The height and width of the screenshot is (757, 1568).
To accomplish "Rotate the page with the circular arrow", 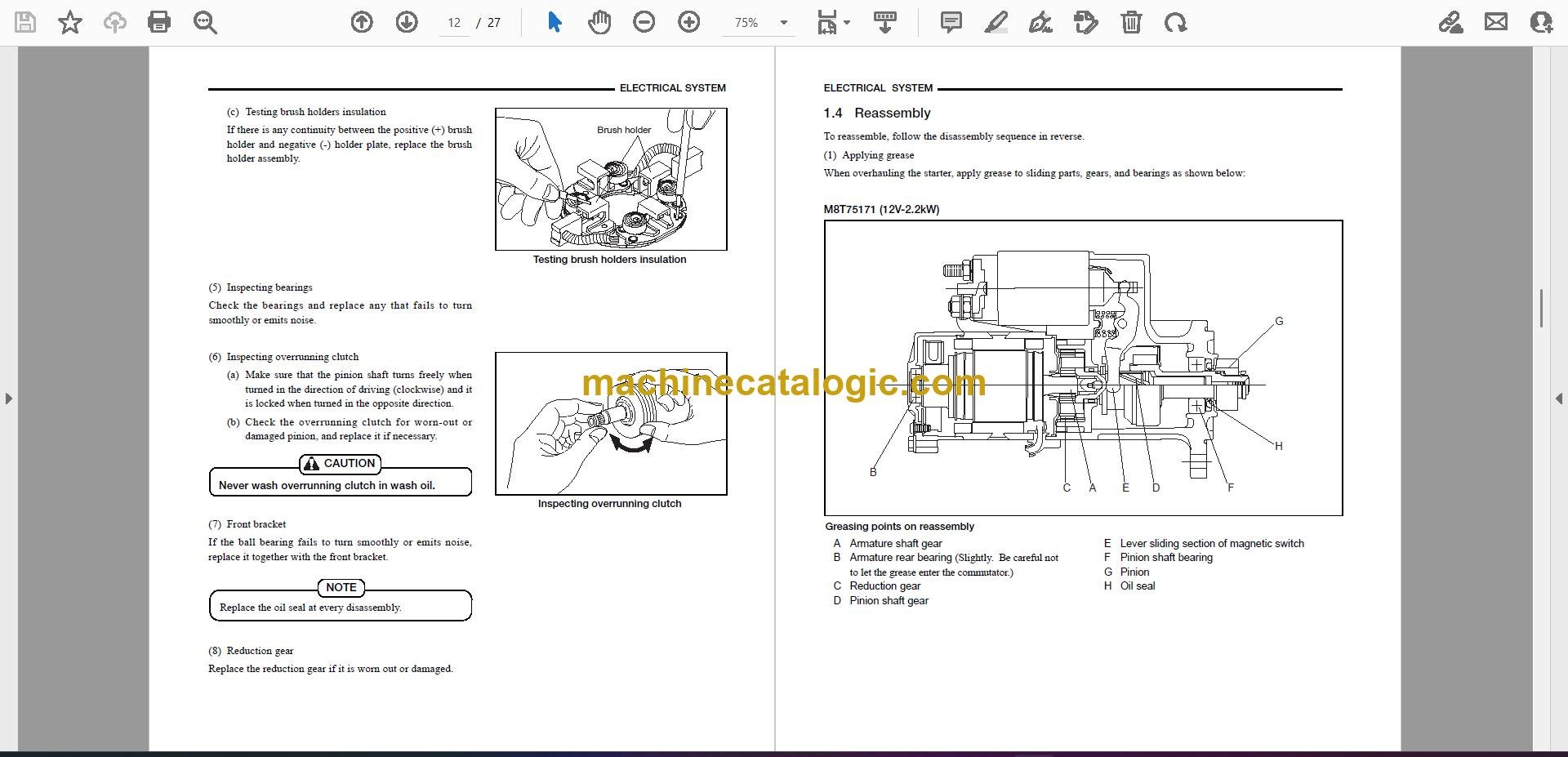I will coord(1176,22).
